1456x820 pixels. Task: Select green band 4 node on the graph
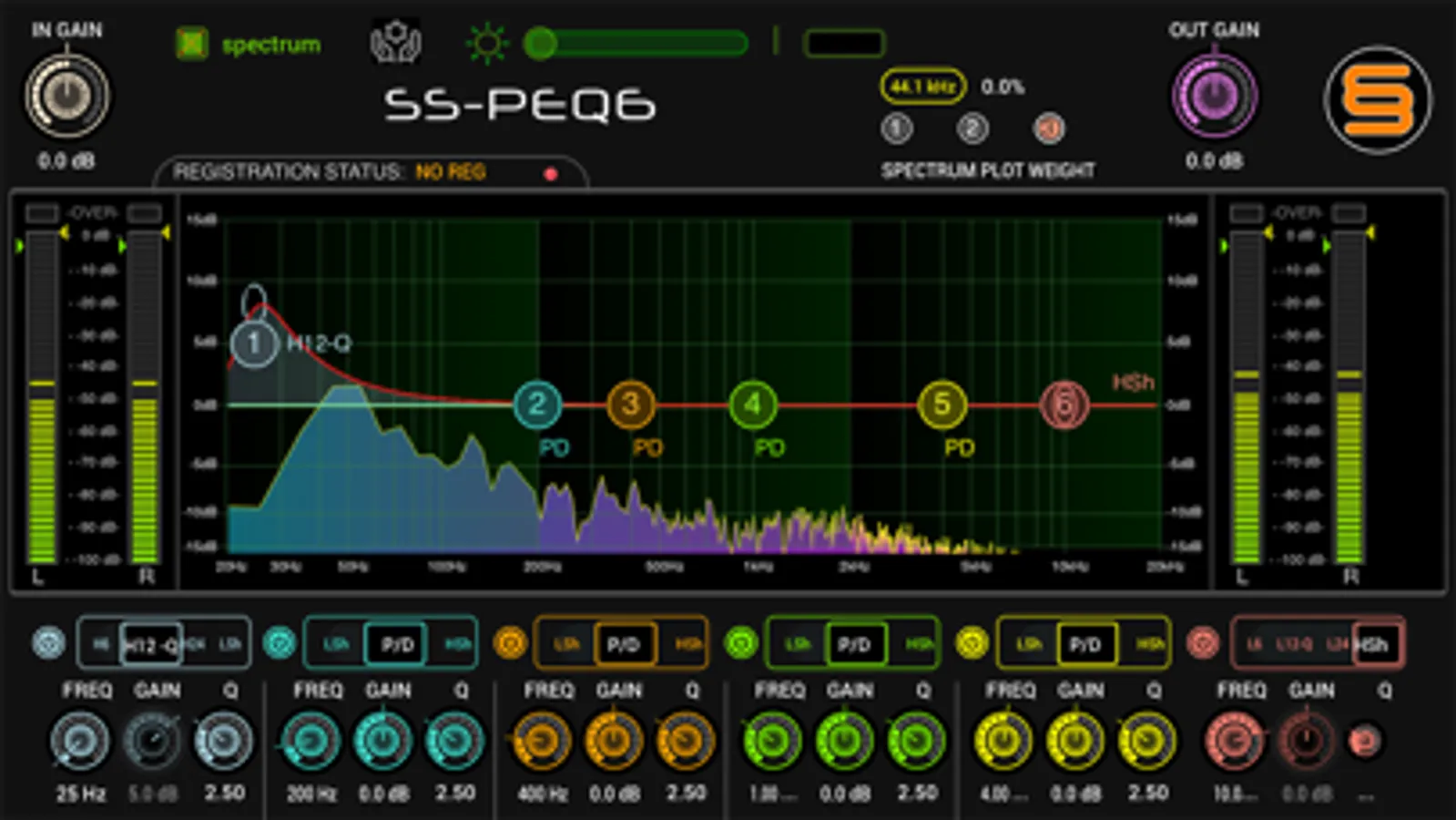(752, 404)
